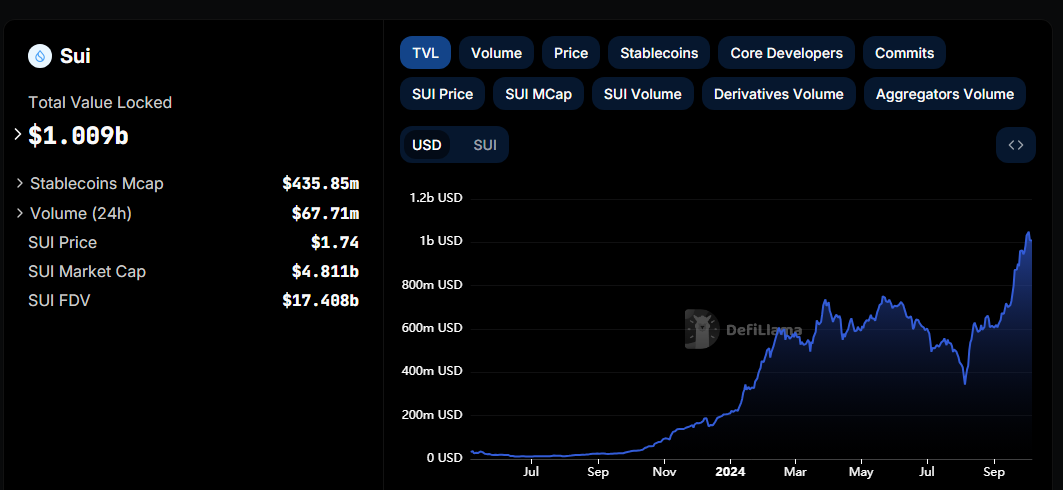Switch chart denomination to USD
Image resolution: width=1063 pixels, height=490 pixels.
(x=426, y=145)
